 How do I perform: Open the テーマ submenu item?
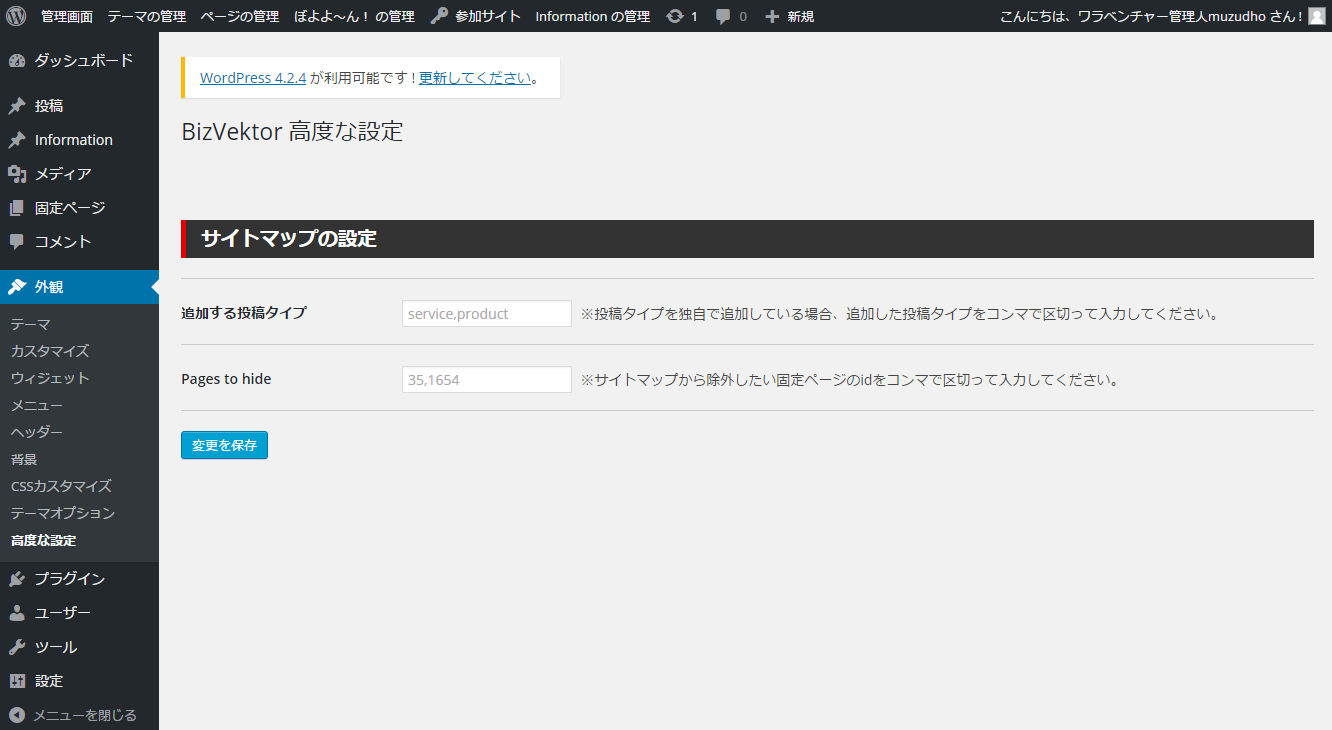(31, 324)
